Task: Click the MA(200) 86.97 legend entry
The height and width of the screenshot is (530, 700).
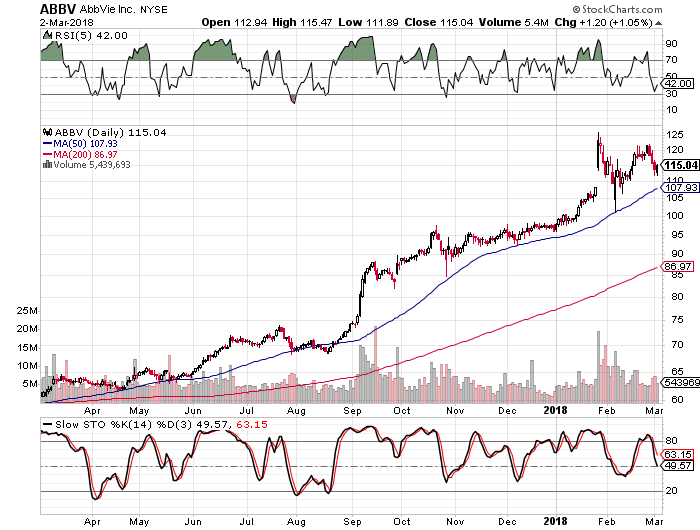Action: coord(80,154)
